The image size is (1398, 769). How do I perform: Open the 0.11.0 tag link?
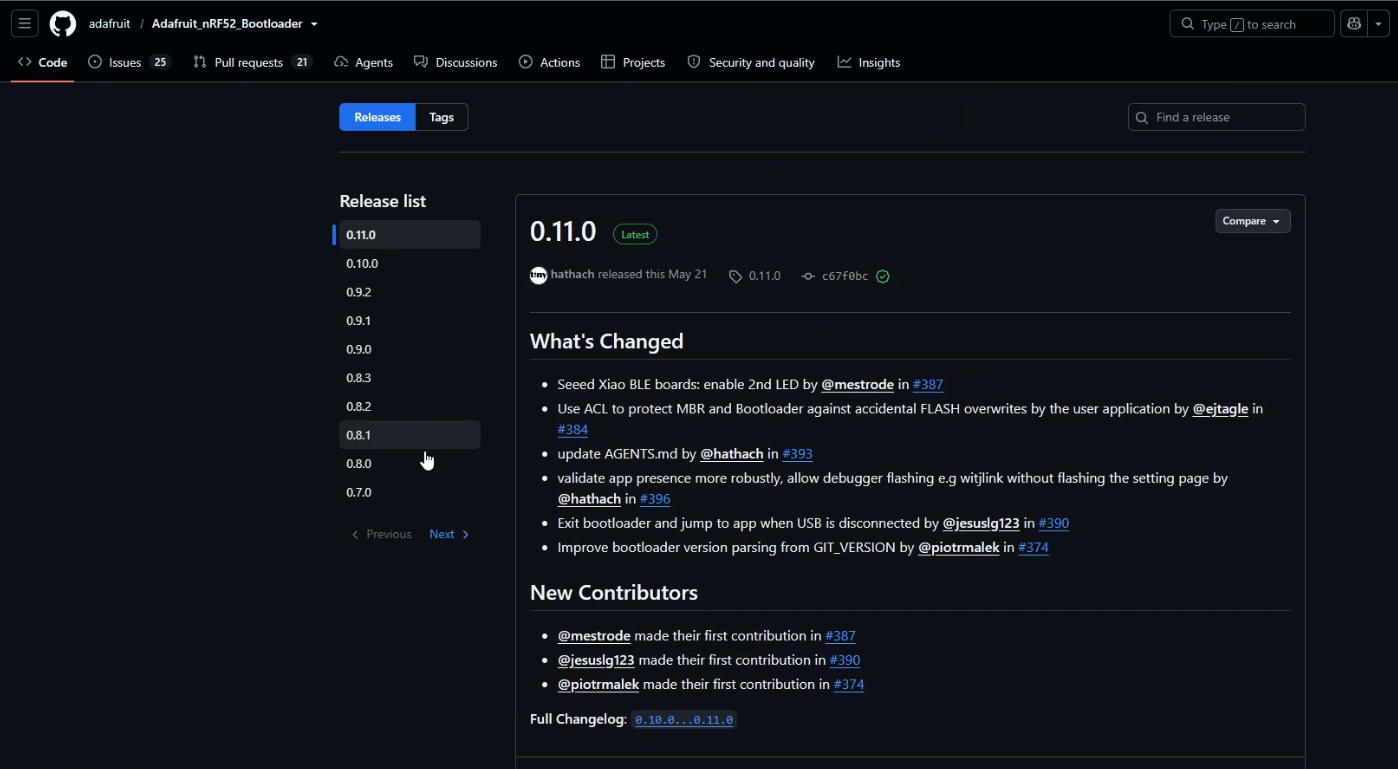click(755, 276)
